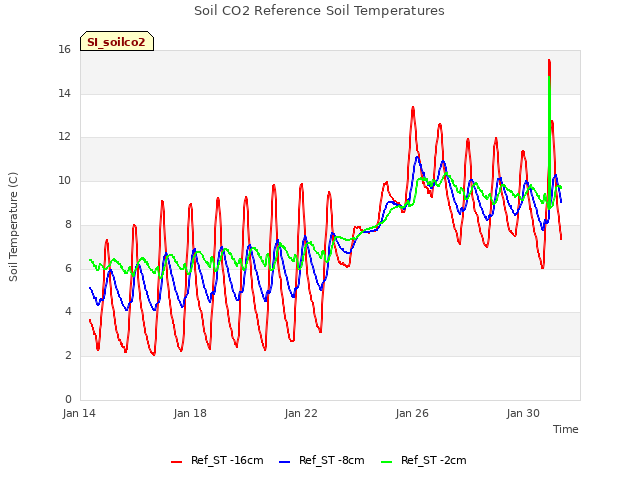Click the Jan 22 x-axis tick label
The width and height of the screenshot is (640, 480).
point(301,413)
